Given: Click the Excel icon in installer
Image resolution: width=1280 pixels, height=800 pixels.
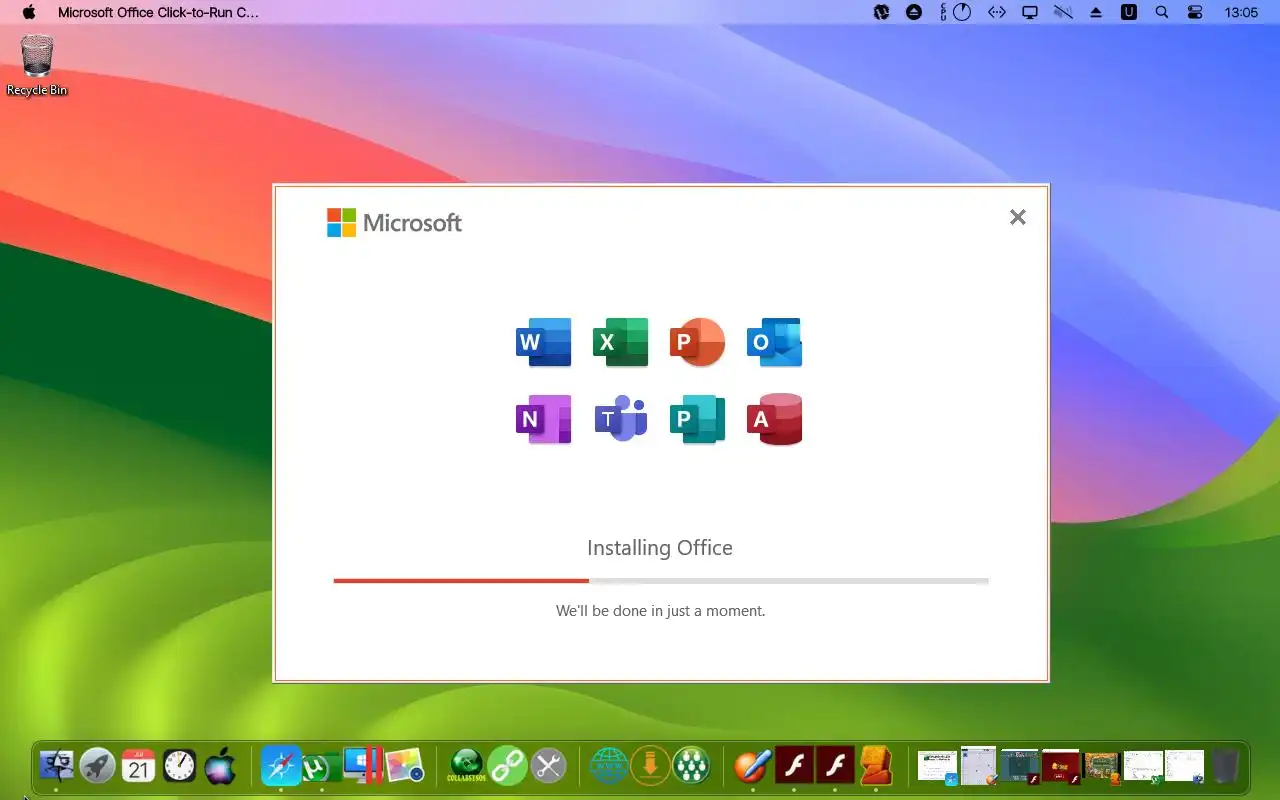Looking at the screenshot, I should (x=620, y=342).
